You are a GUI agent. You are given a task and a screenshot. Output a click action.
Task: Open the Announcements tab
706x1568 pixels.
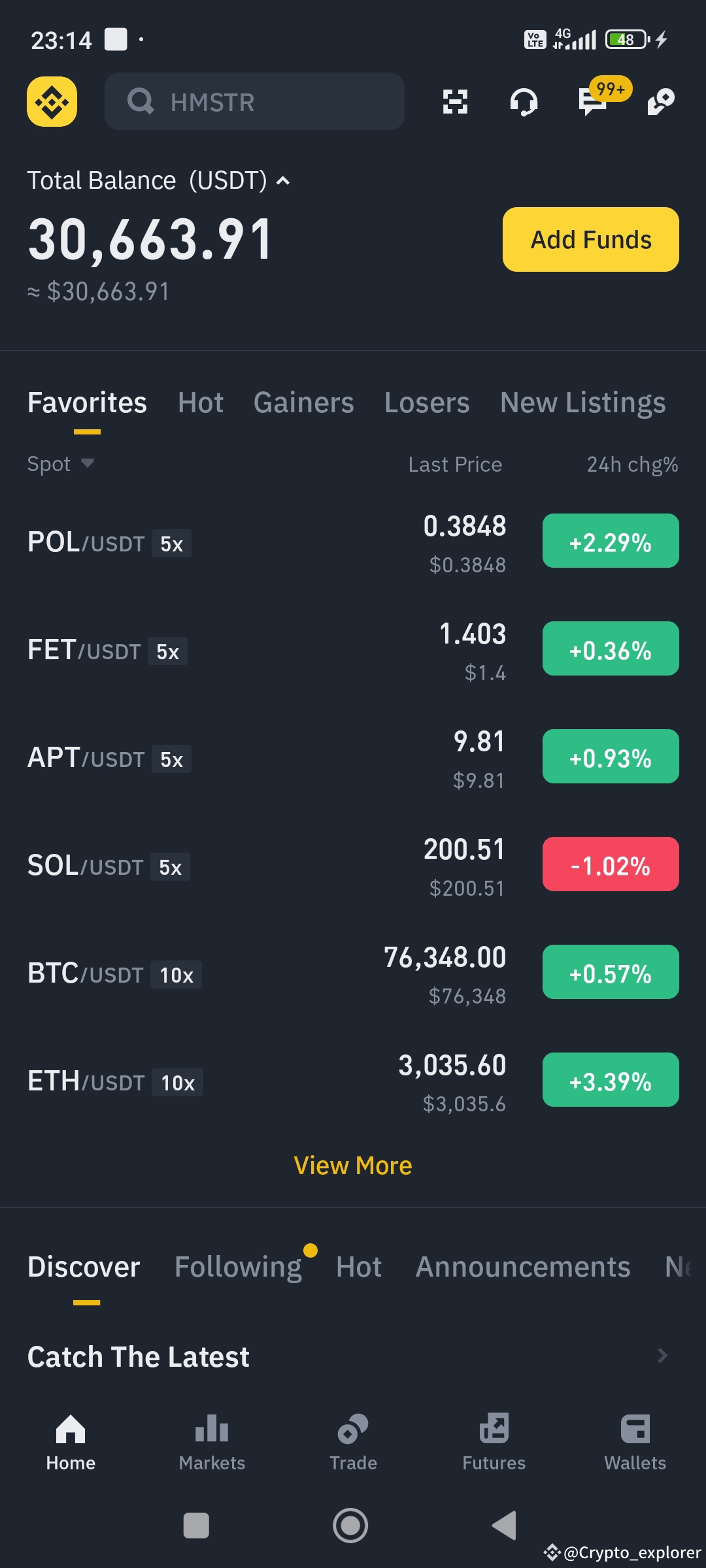[523, 1267]
